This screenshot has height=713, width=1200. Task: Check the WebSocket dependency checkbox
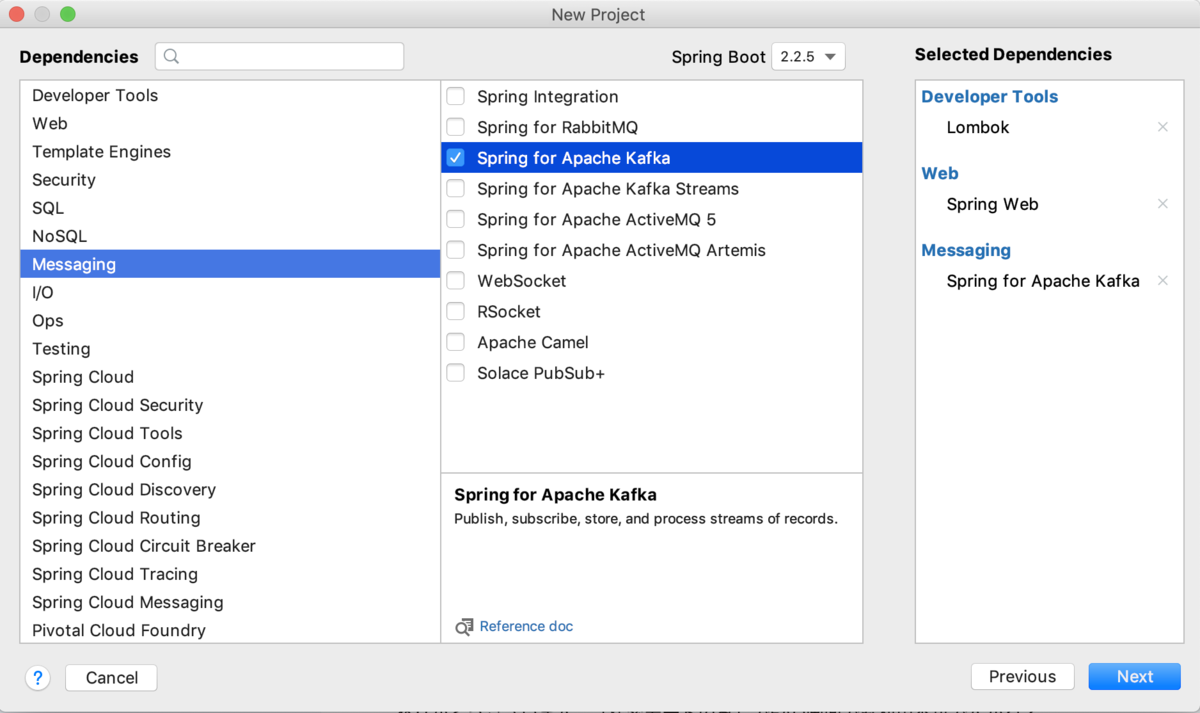click(x=456, y=281)
